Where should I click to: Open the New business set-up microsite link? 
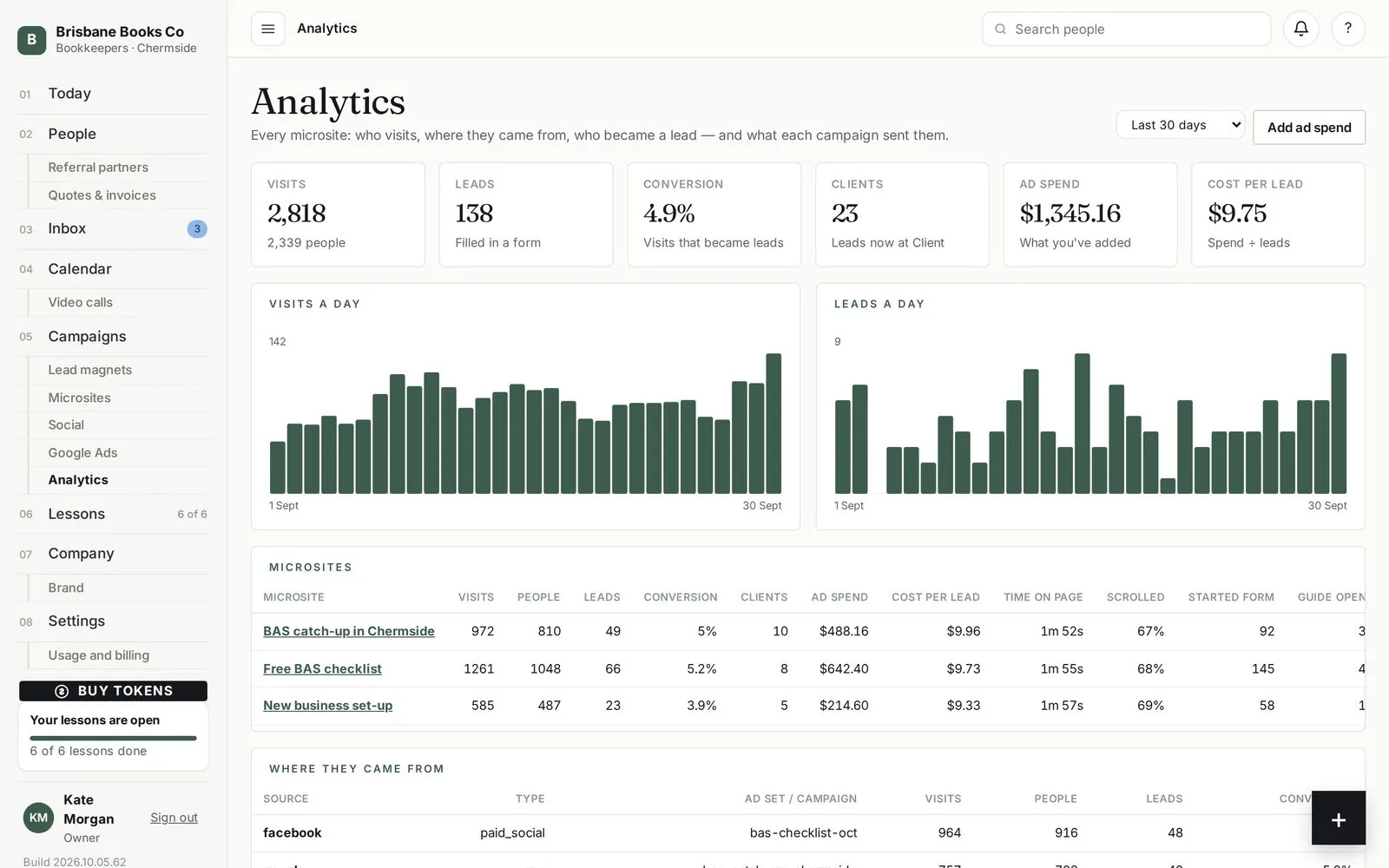pyautogui.click(x=327, y=706)
